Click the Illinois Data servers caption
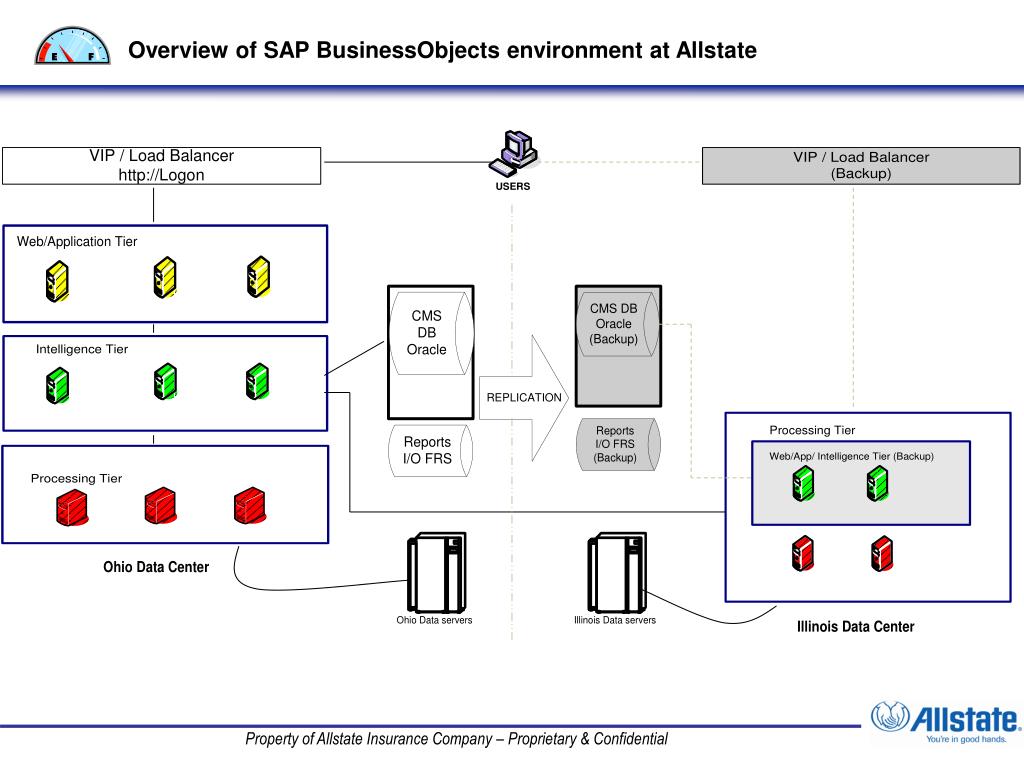 tap(615, 620)
